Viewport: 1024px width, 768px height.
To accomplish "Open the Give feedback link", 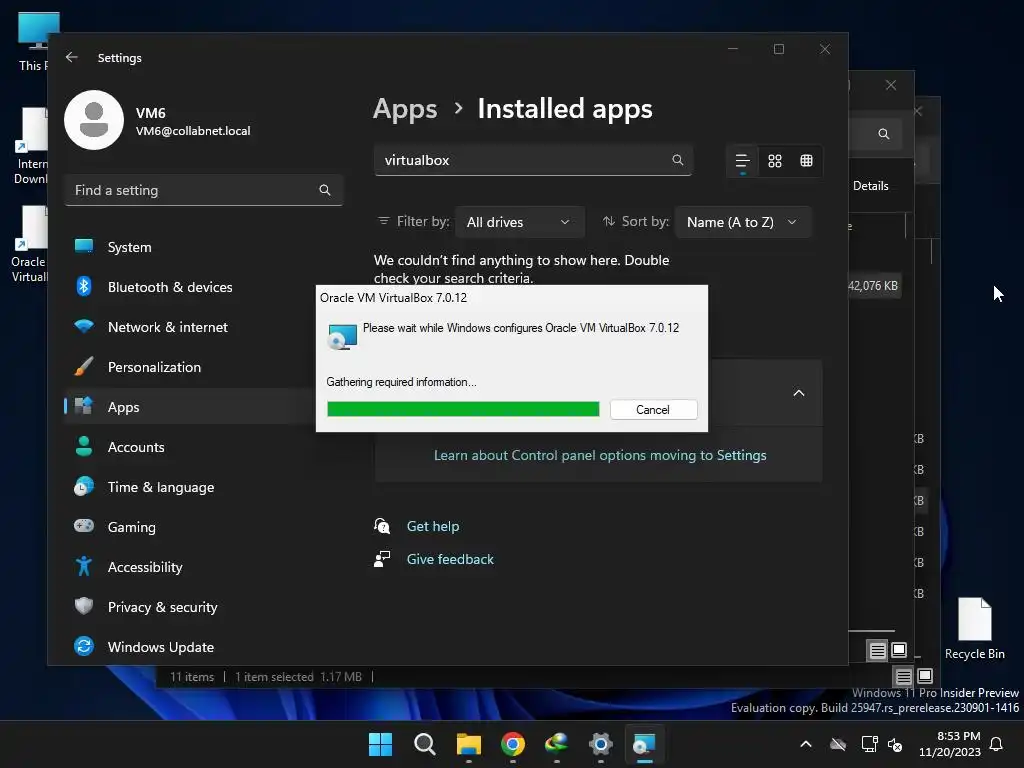I will click(450, 559).
